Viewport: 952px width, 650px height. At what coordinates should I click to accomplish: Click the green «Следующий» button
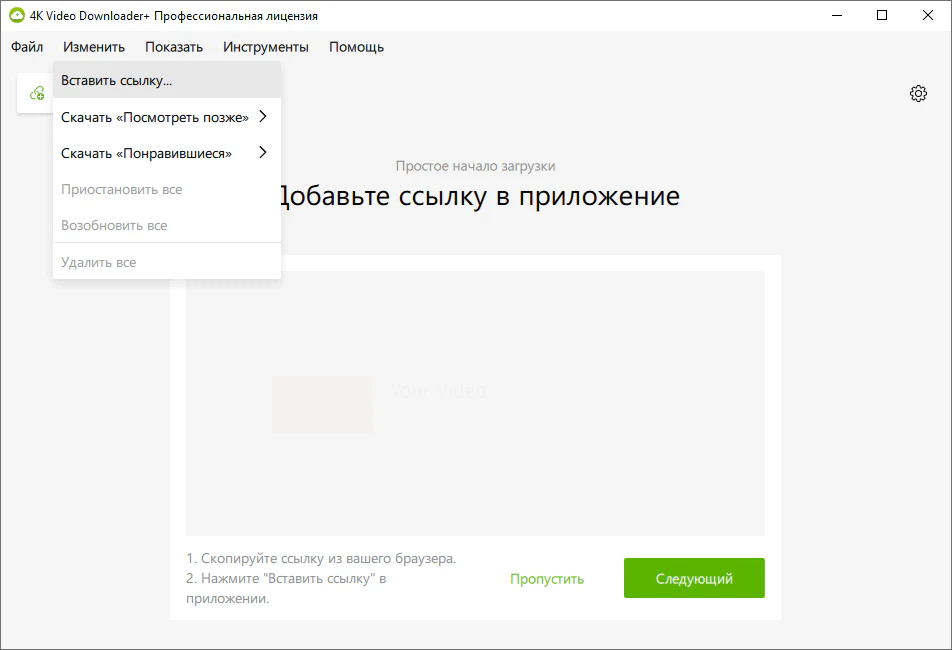pyautogui.click(x=694, y=578)
